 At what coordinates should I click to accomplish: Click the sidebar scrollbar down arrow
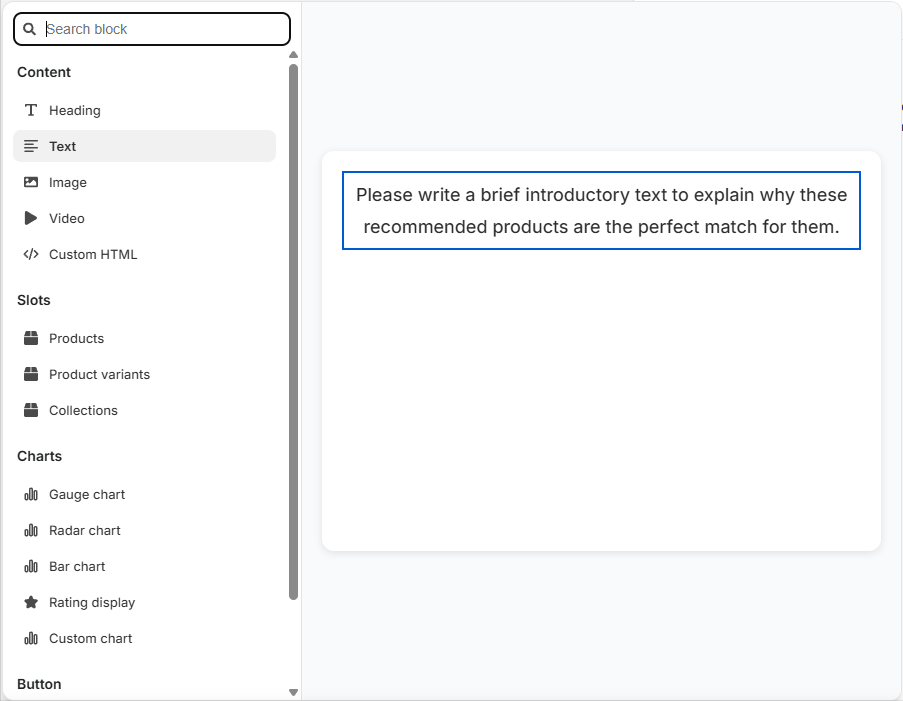point(293,691)
